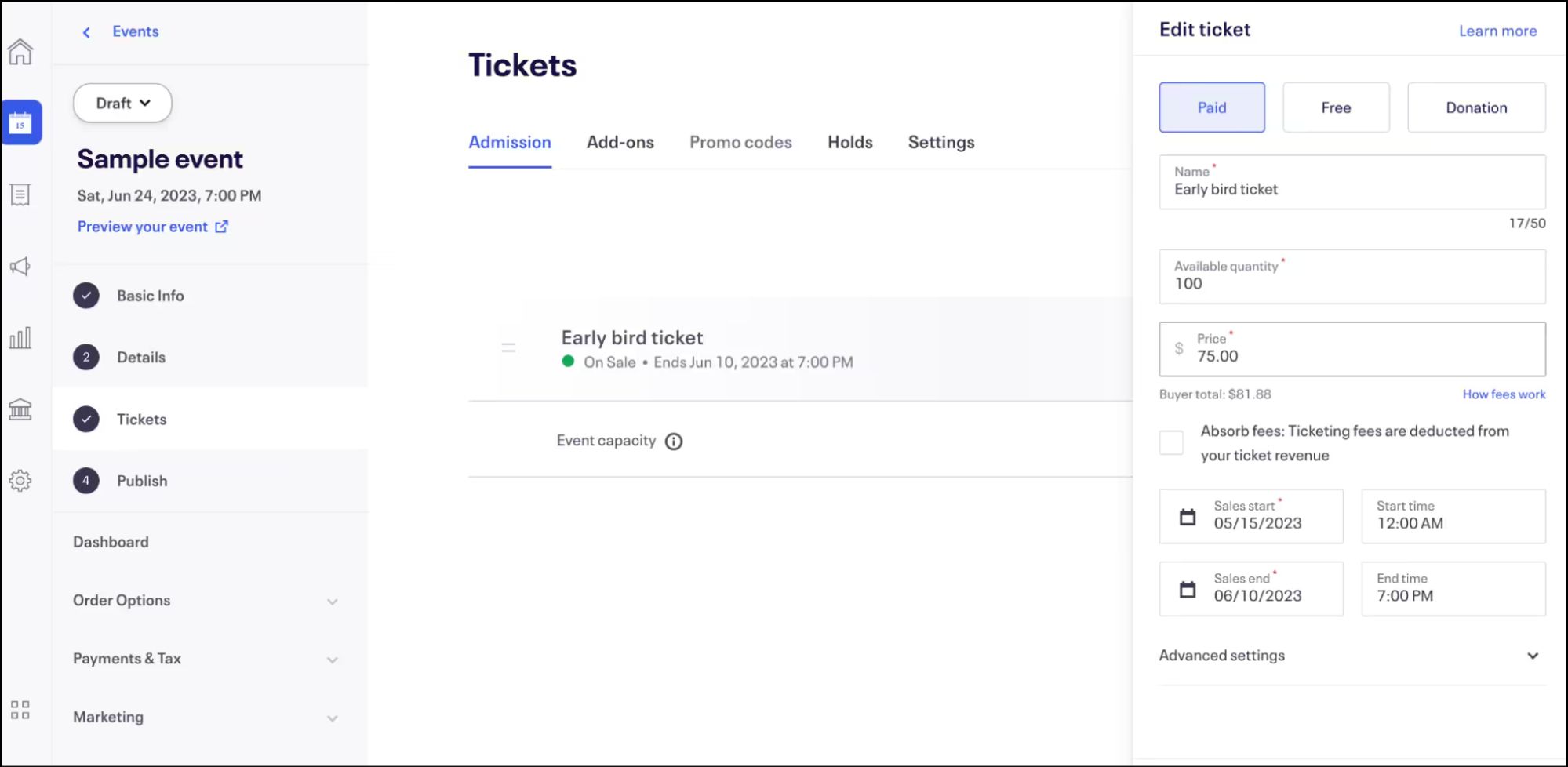Expand Advanced settings section
The height and width of the screenshot is (767, 1568).
(1352, 656)
